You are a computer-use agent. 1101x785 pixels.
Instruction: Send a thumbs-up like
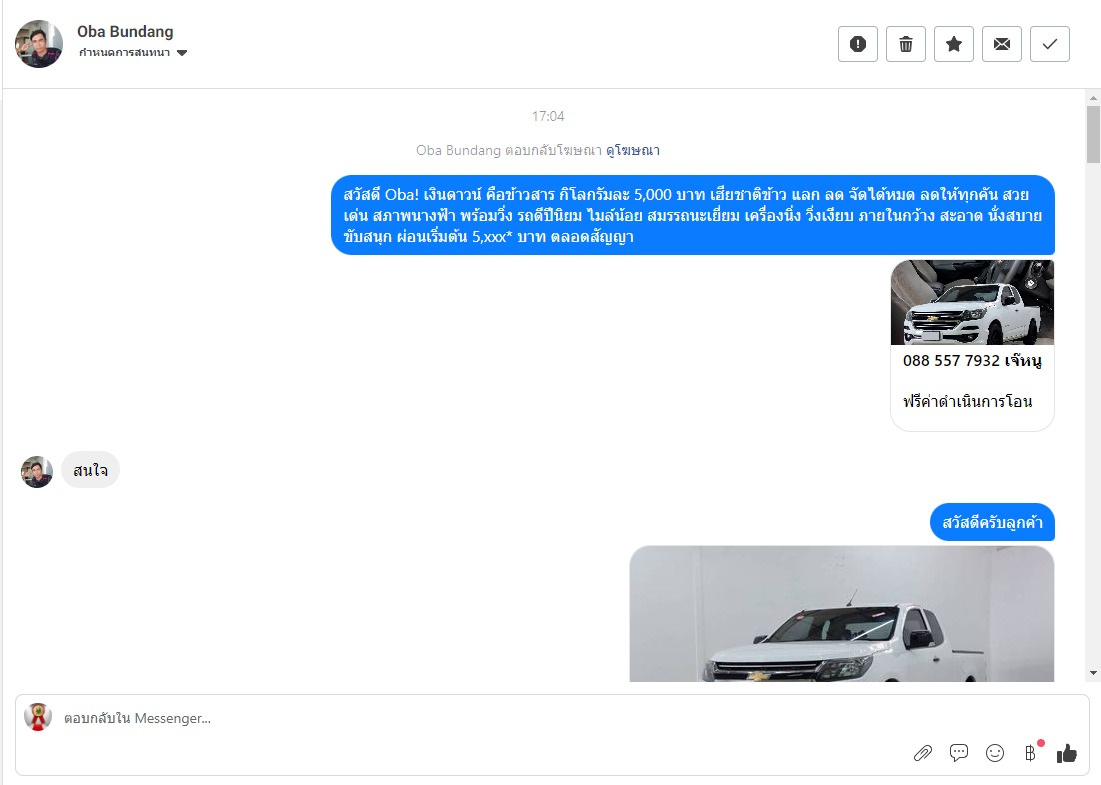click(x=1067, y=753)
